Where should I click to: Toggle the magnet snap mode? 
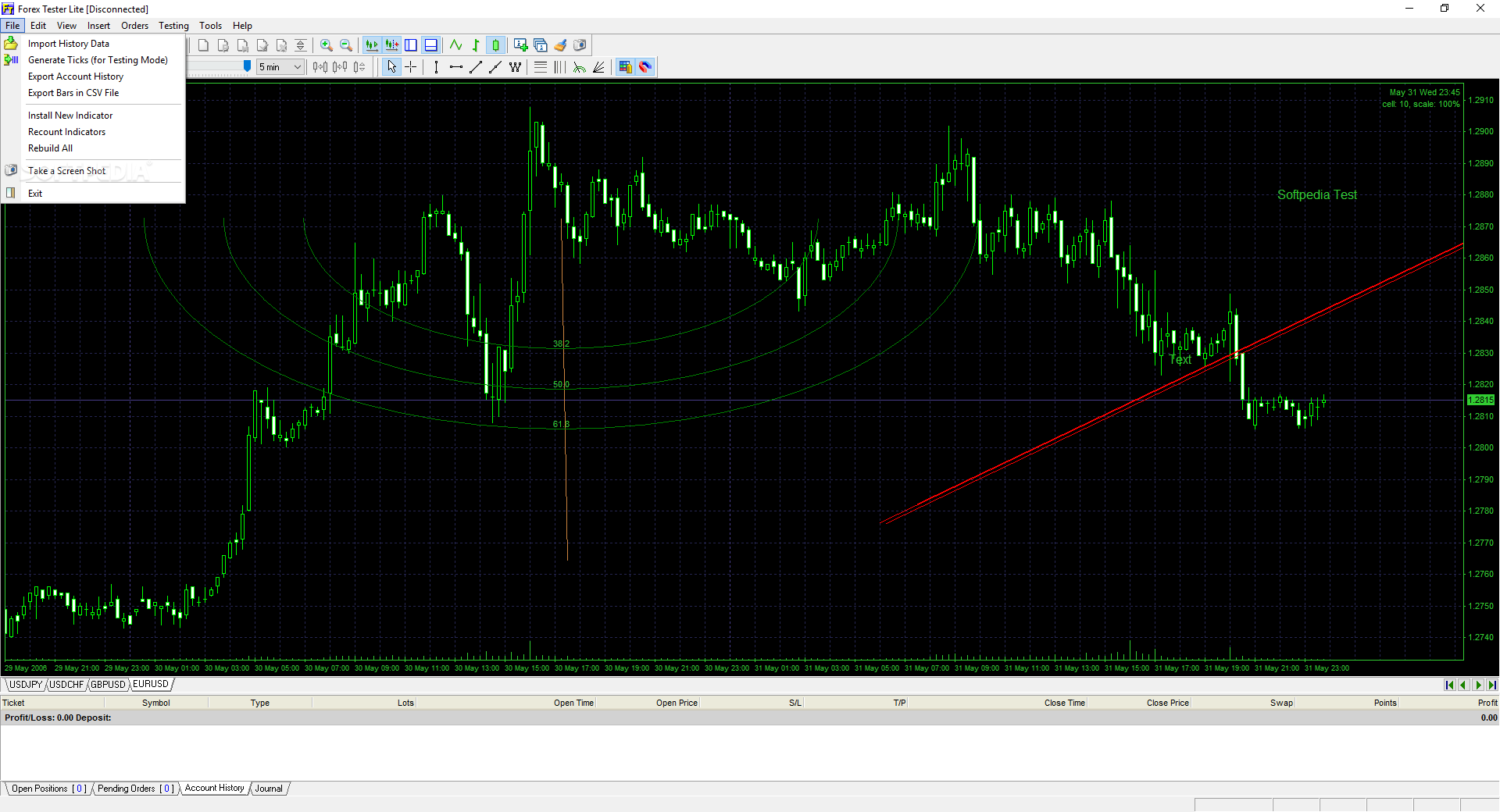[x=645, y=67]
